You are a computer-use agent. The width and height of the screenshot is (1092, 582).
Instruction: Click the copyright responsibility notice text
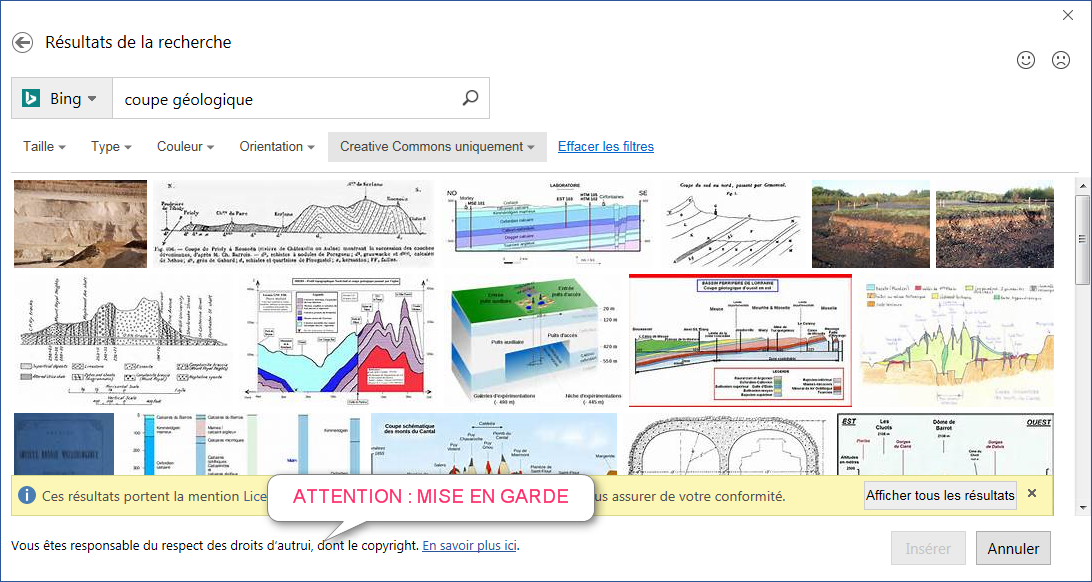[216, 545]
